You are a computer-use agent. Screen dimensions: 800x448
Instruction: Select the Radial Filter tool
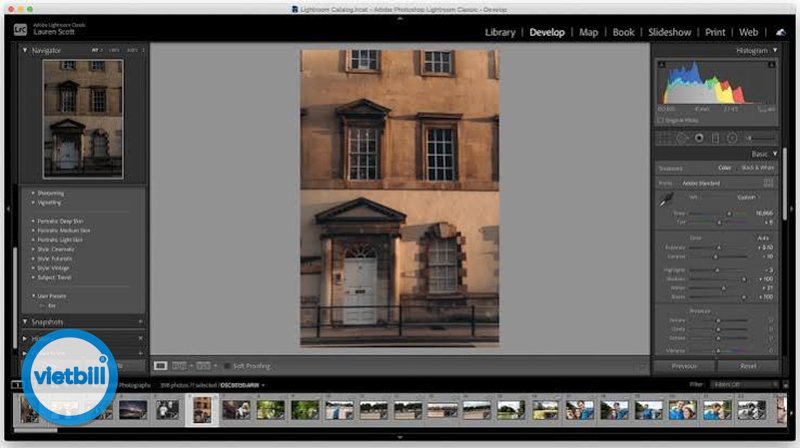(732, 138)
